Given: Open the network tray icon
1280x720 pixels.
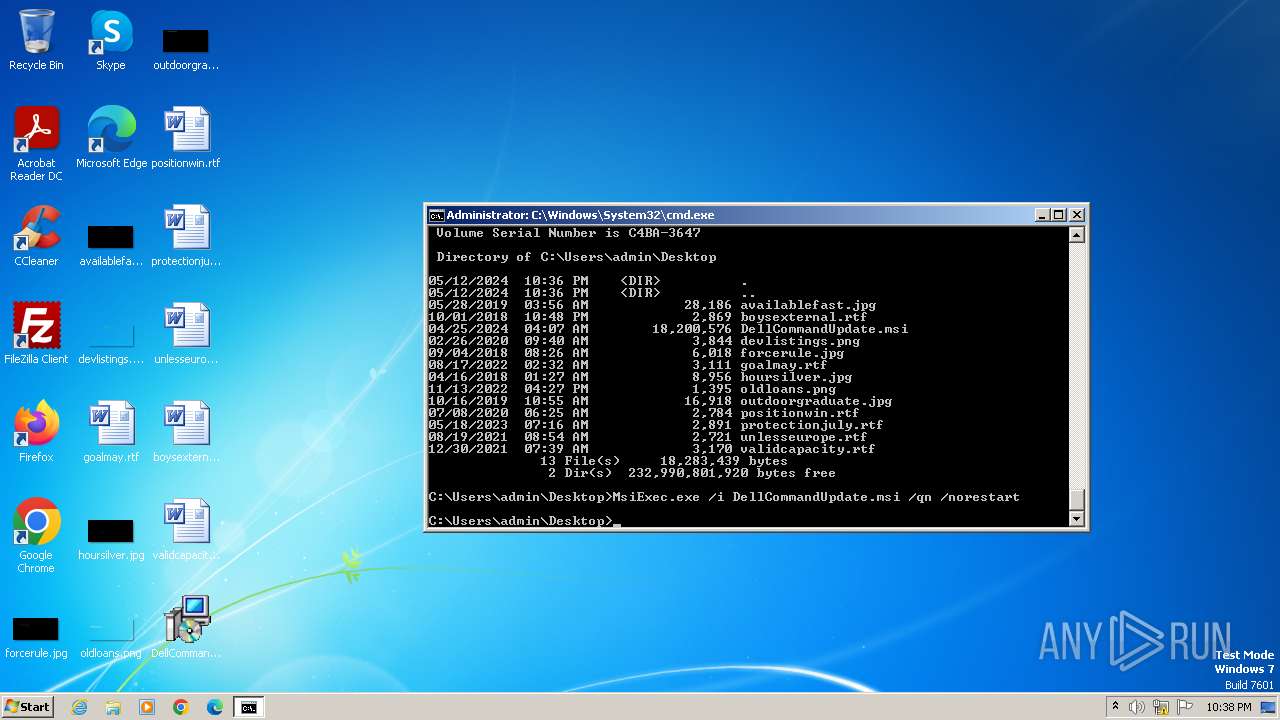Looking at the screenshot, I should pos(1161,707).
